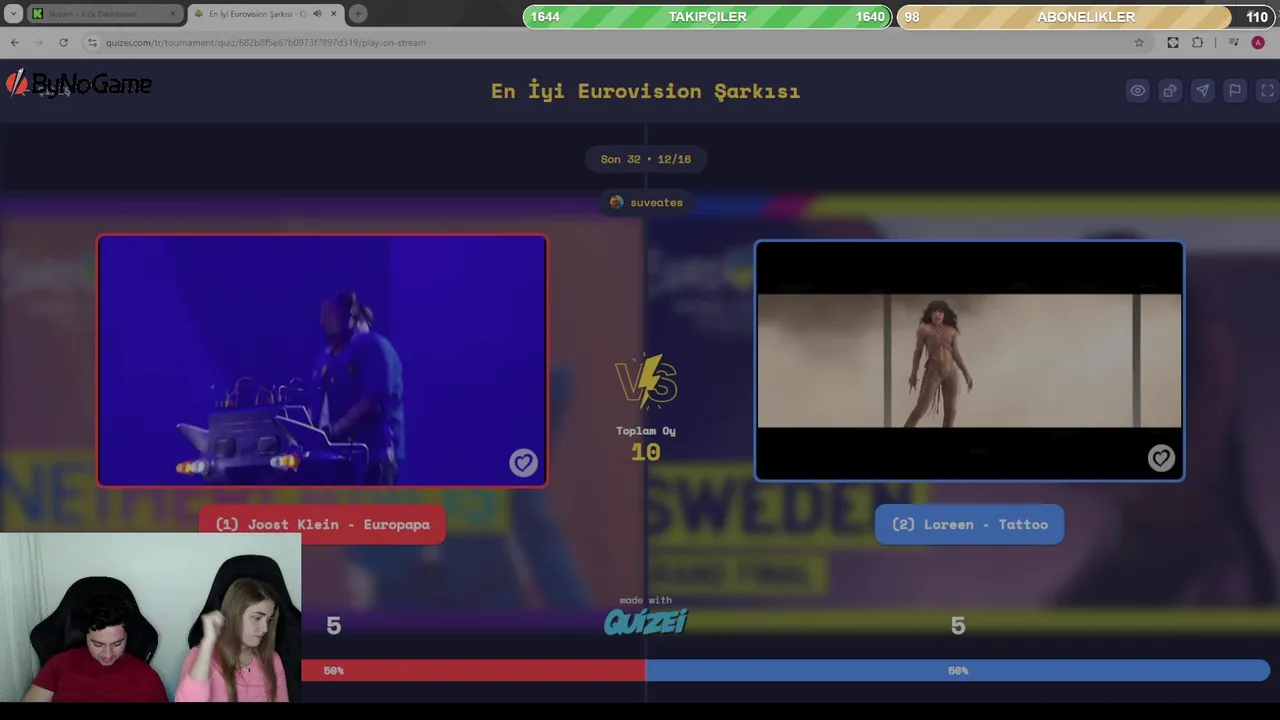1280x720 pixels.
Task: Reload the quizei page
Action: click(x=63, y=42)
